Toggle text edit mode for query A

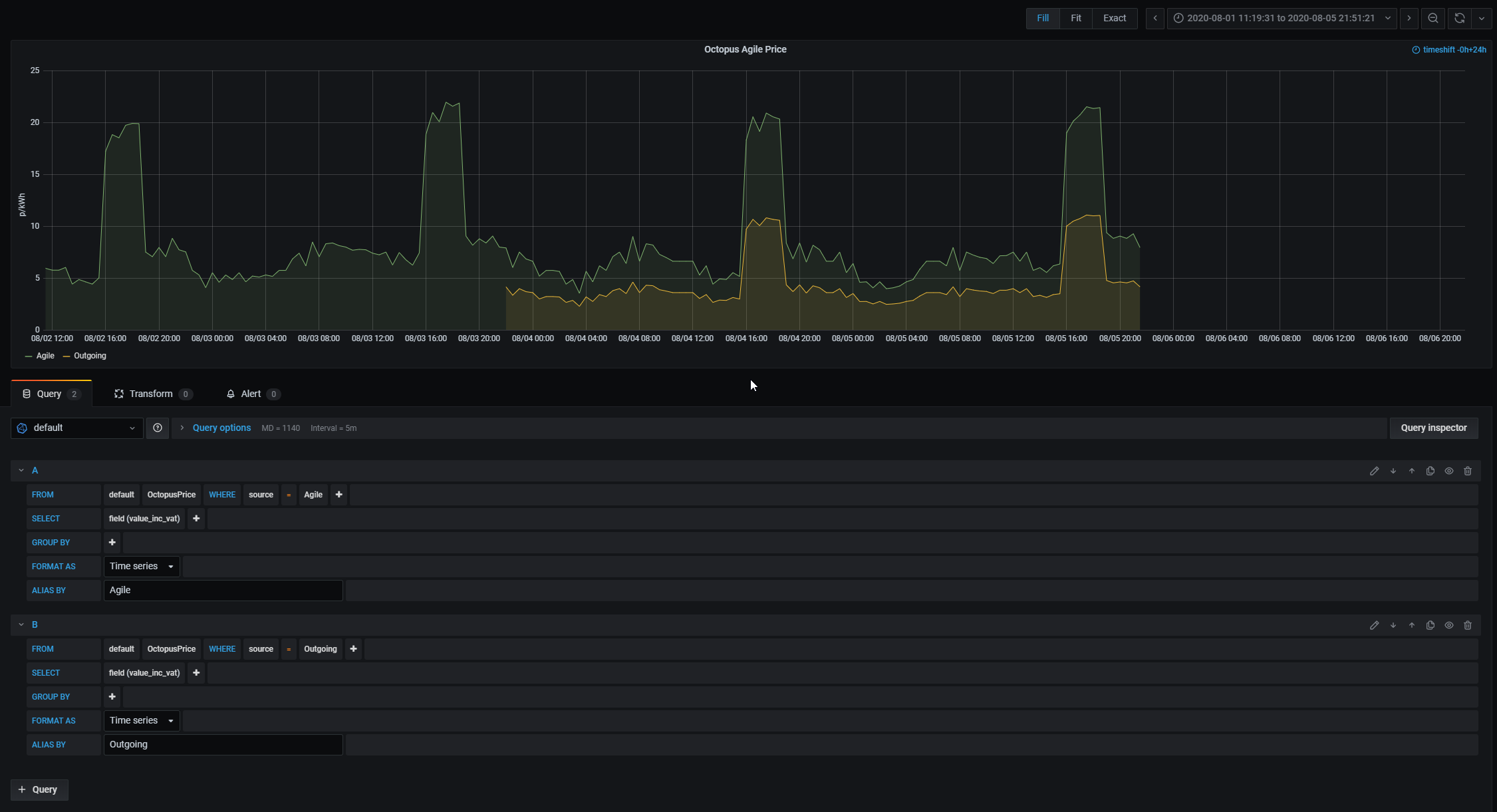(1375, 471)
